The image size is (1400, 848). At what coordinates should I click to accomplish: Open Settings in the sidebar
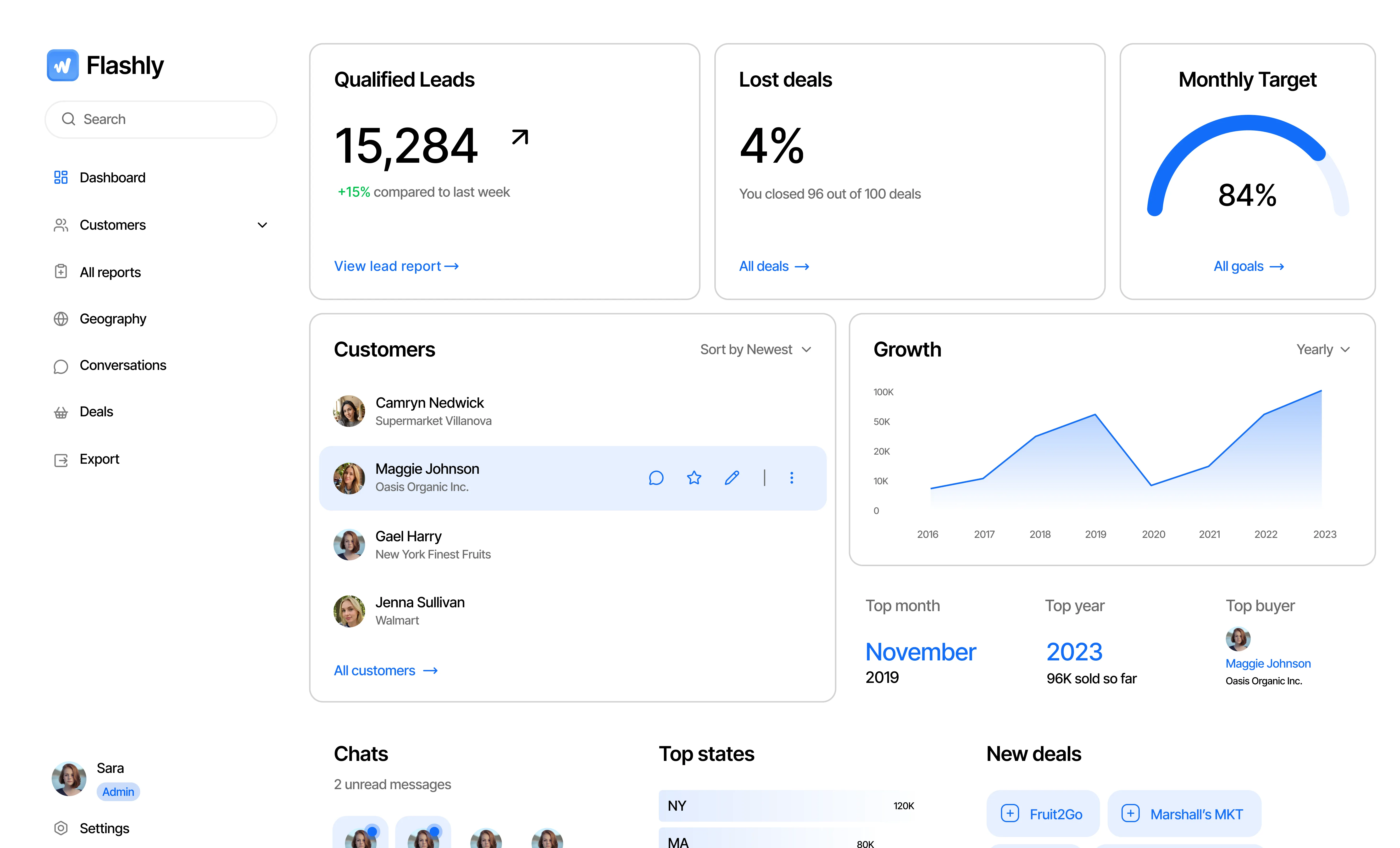pos(104,828)
